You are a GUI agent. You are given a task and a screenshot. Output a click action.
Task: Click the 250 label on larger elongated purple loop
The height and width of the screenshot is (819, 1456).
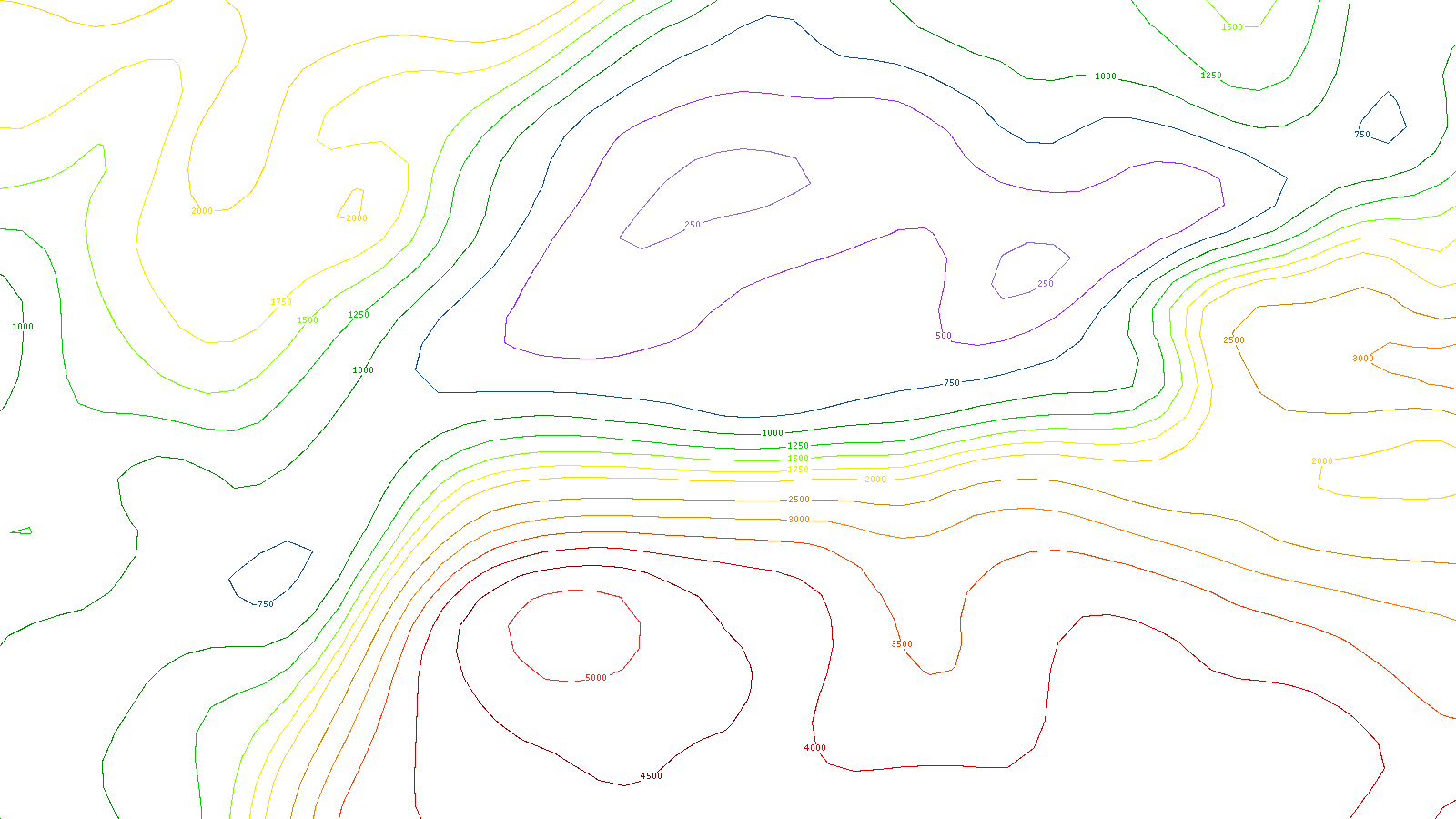point(693,225)
